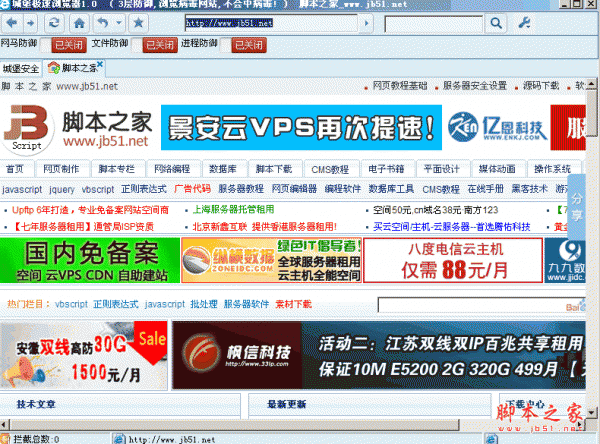
Task: Click horizontal scrollbar left arrow
Action: point(4,424)
